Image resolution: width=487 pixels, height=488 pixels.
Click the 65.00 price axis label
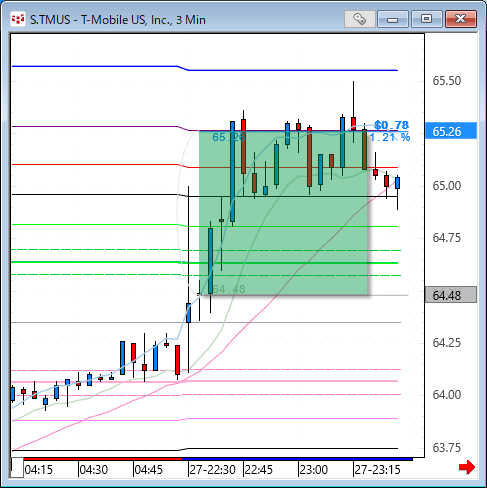coord(447,185)
